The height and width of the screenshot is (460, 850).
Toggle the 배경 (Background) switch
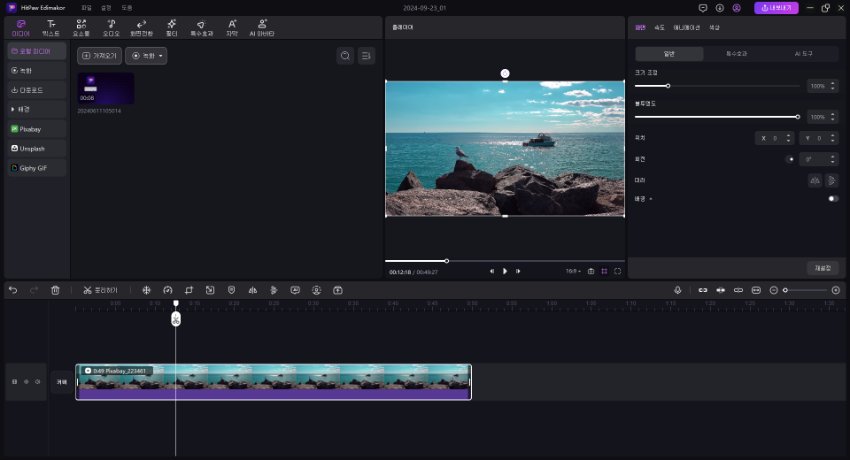pos(832,199)
